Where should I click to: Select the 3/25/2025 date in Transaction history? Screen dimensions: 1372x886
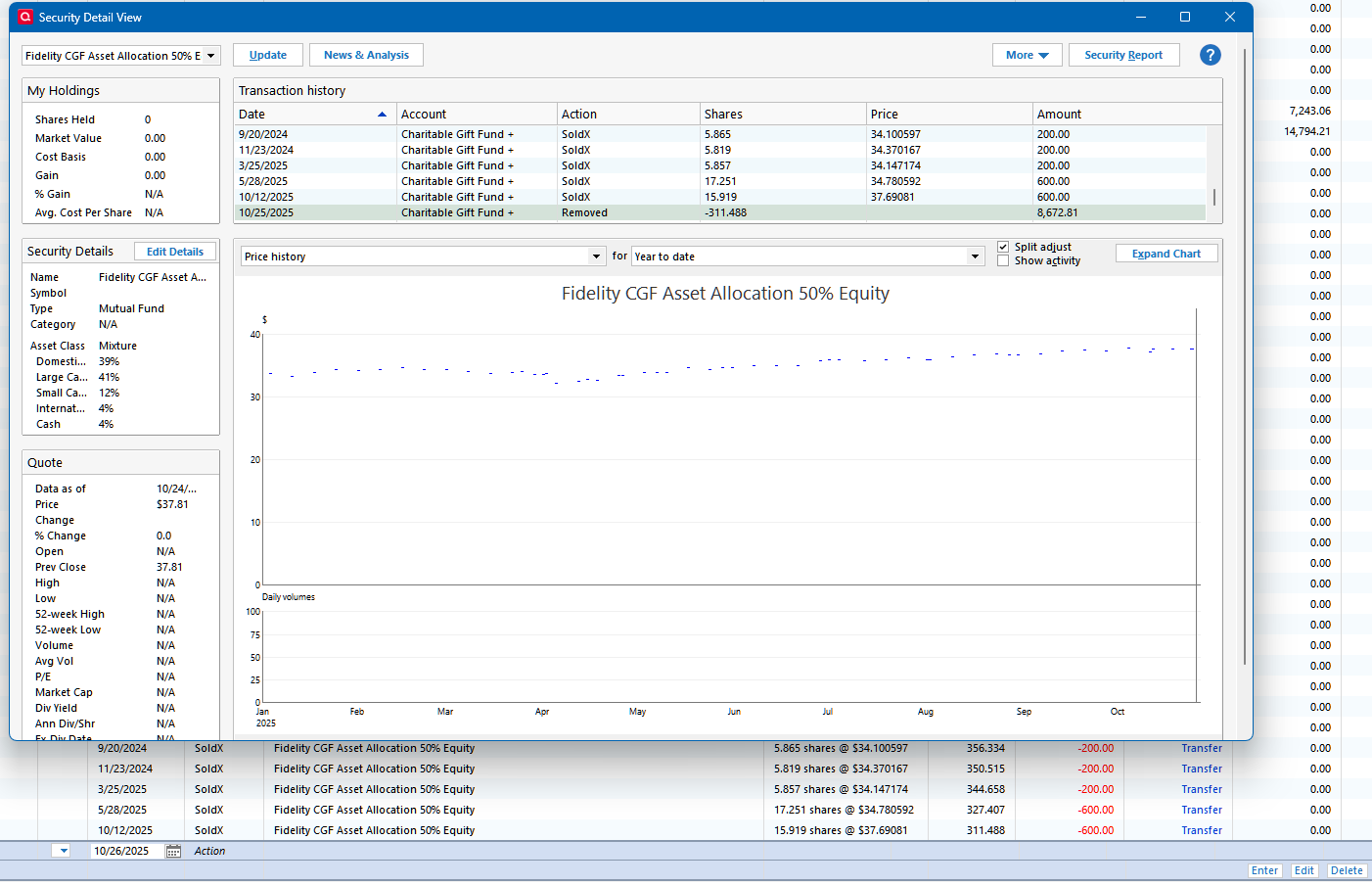coord(263,165)
